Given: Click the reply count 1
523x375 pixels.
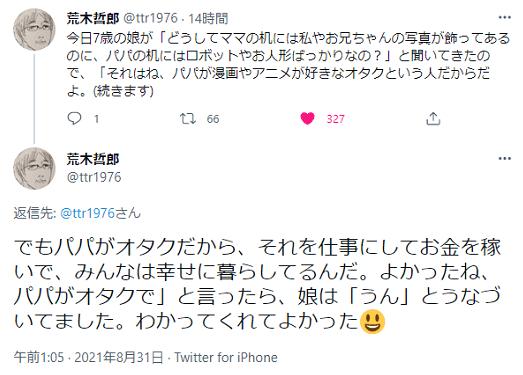Looking at the screenshot, I should point(96,119).
